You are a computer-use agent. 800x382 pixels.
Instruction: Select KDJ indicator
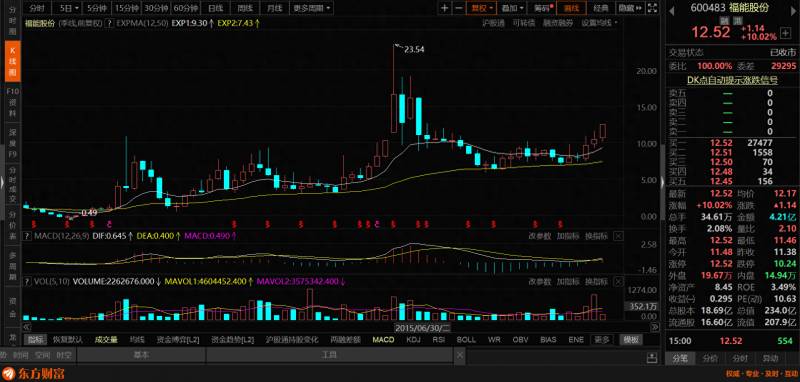[x=414, y=340]
